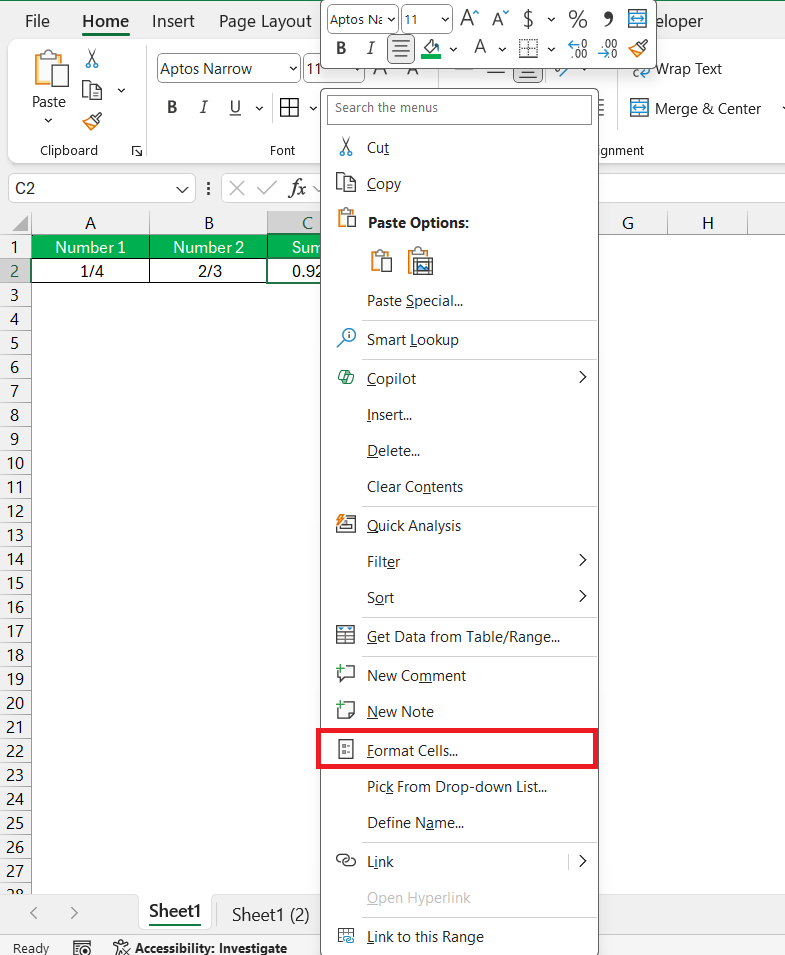
Task: Toggle Bold in the ribbon Font group
Action: pos(172,108)
